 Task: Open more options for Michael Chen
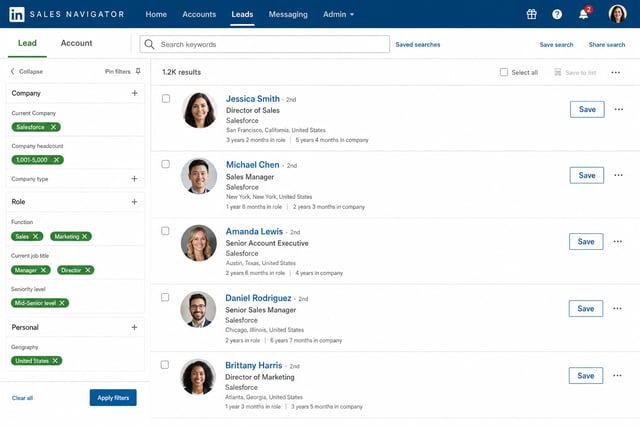(618, 175)
